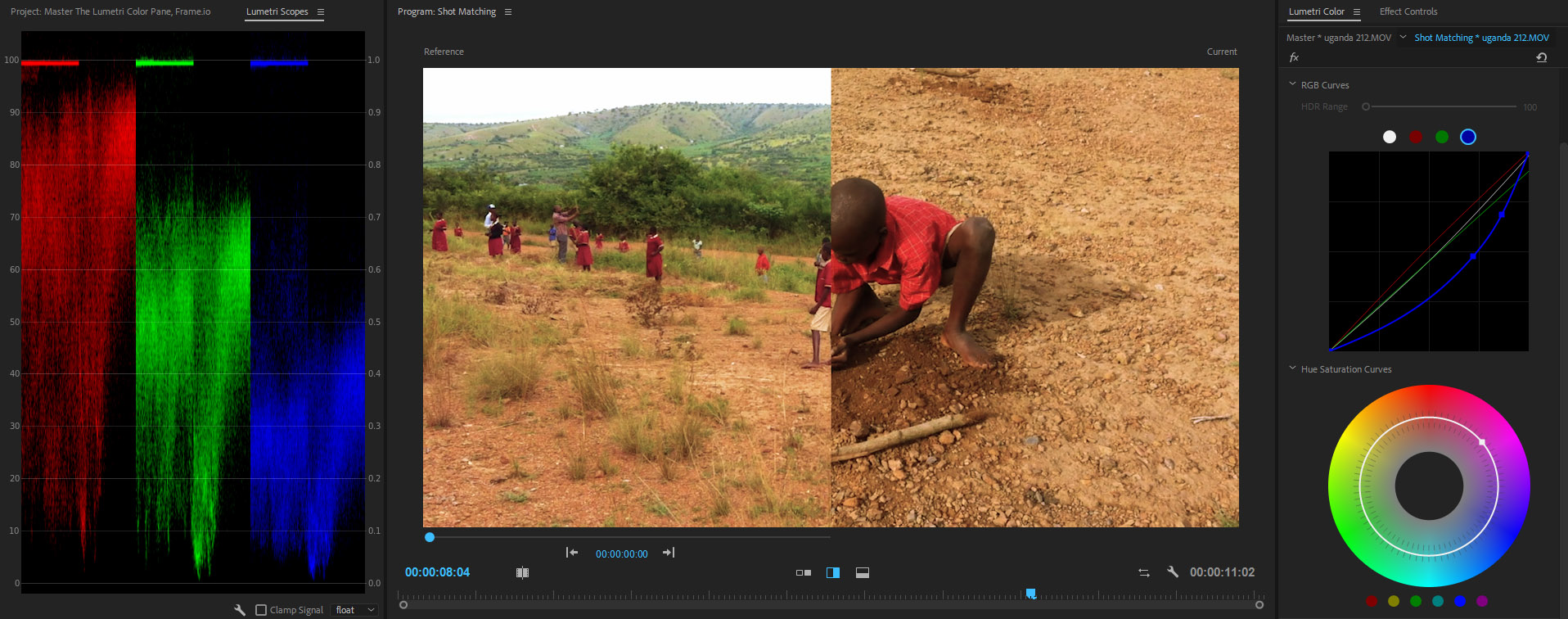The width and height of the screenshot is (1568, 619).
Task: Click the left zoom bar handle
Action: pos(403,605)
